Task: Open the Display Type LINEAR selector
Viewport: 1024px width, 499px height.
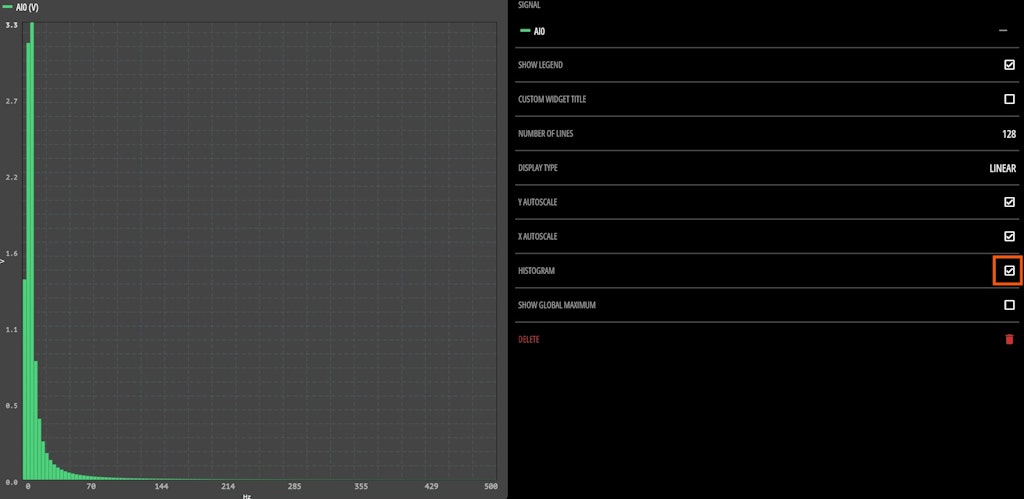Action: (x=1002, y=168)
